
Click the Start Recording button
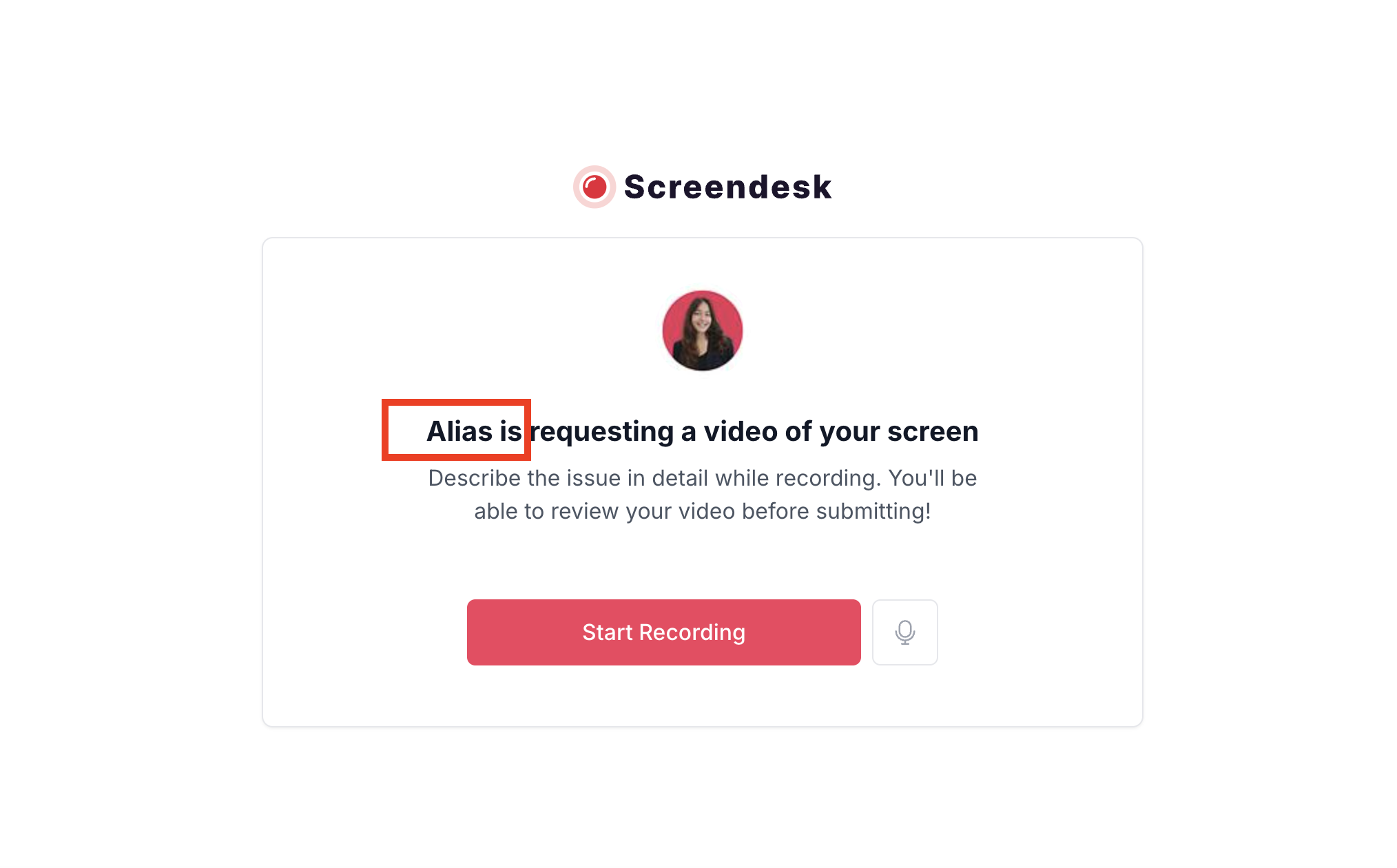point(663,632)
